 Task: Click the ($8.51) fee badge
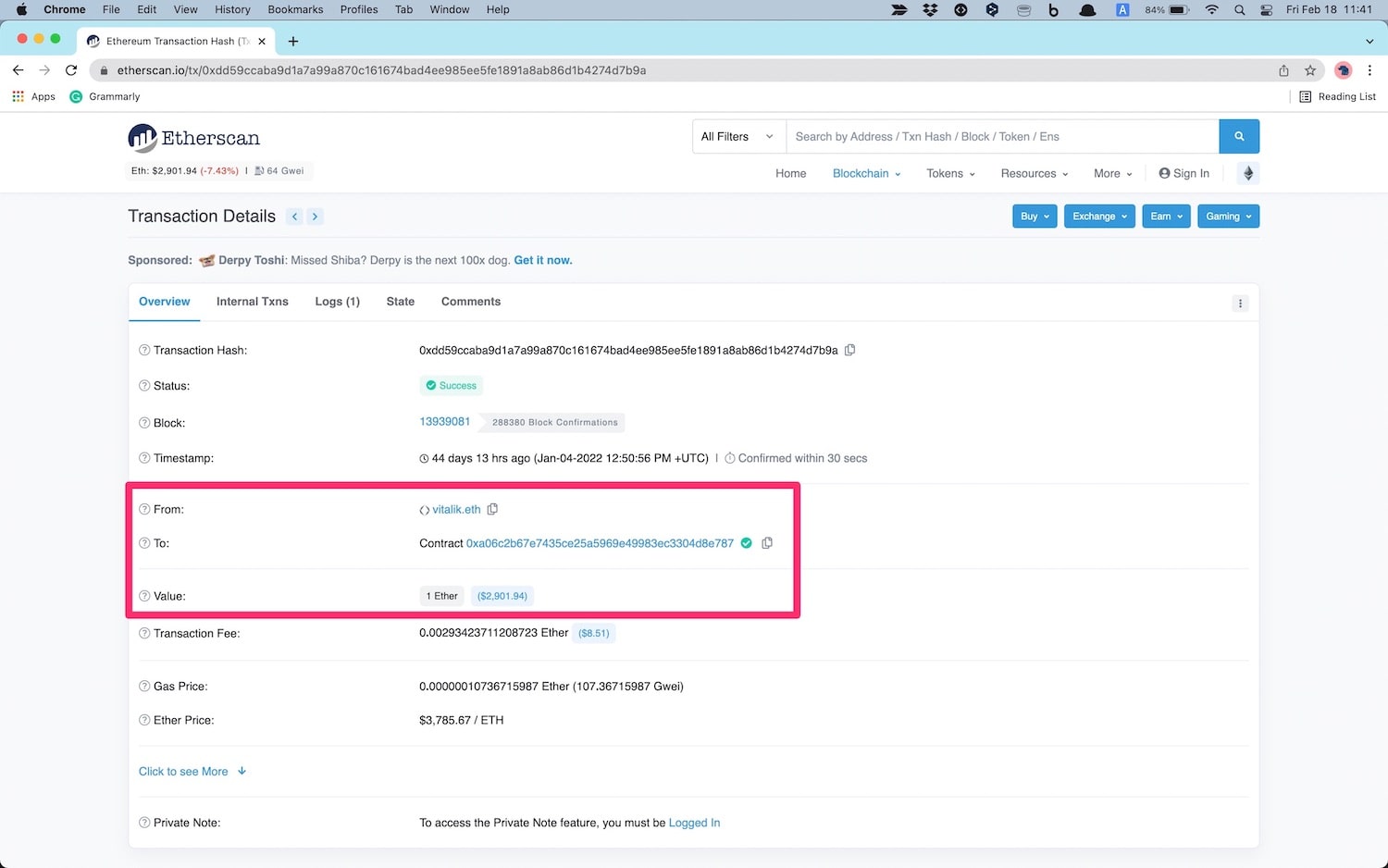[594, 633]
